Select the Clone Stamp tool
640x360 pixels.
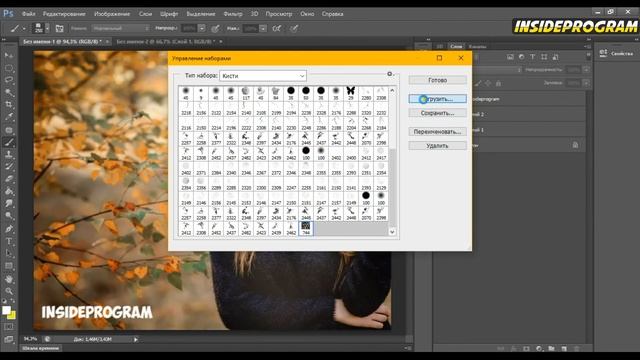click(9, 154)
